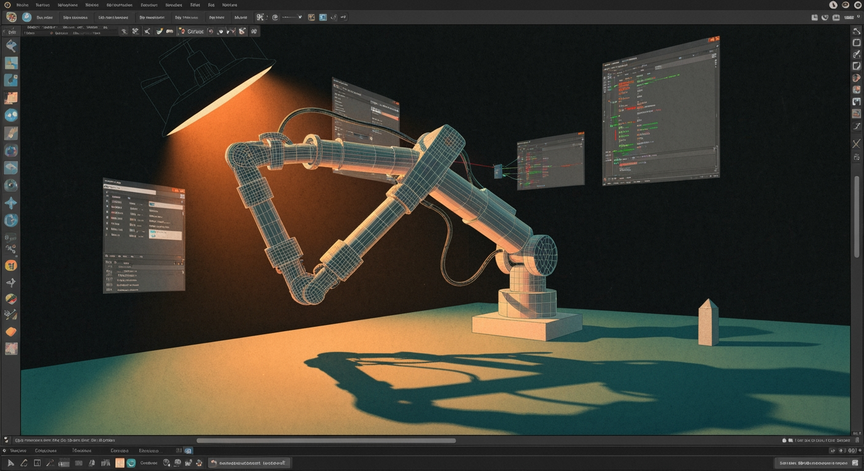Click the blue square icon in top toolbar
Viewport: 864px width, 471px height.
point(323,17)
